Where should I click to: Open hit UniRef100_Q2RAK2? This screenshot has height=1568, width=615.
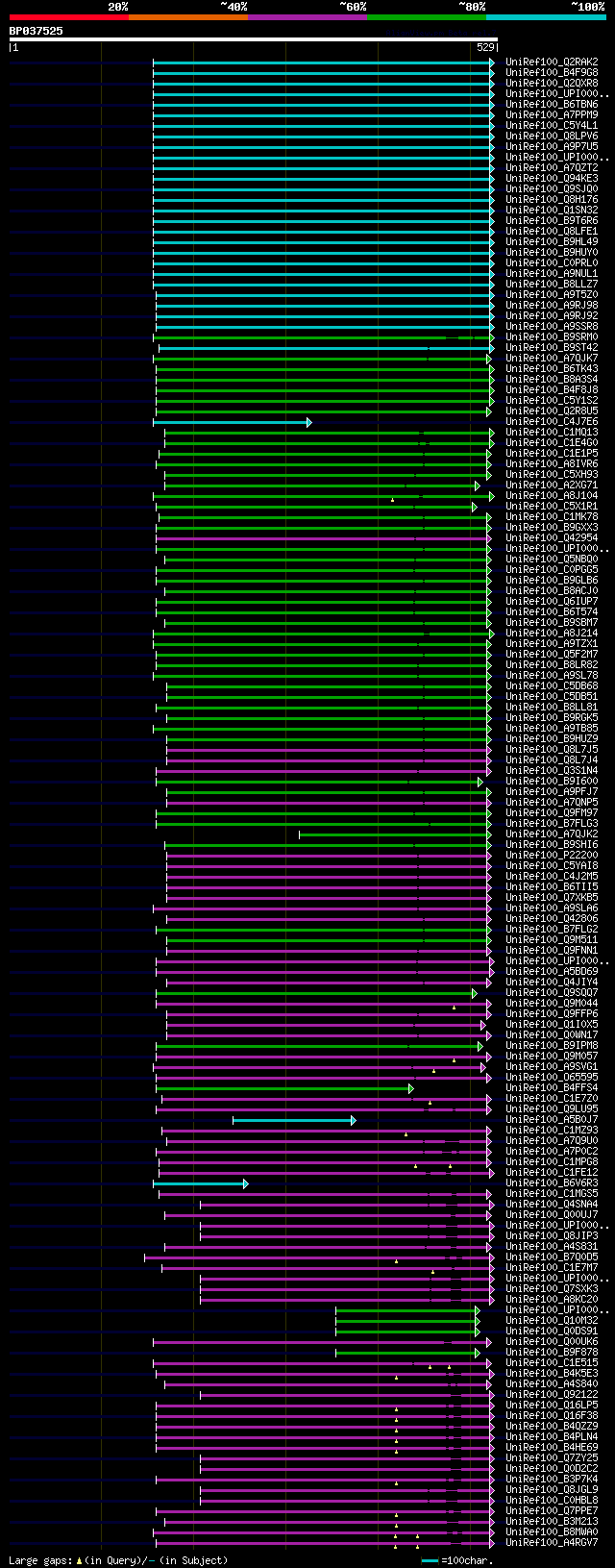(x=552, y=62)
